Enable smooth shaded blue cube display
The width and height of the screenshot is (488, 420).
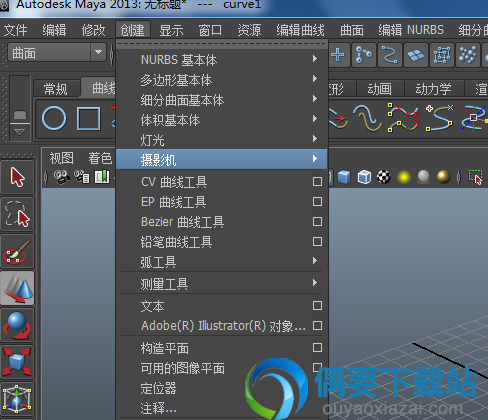coord(344,177)
